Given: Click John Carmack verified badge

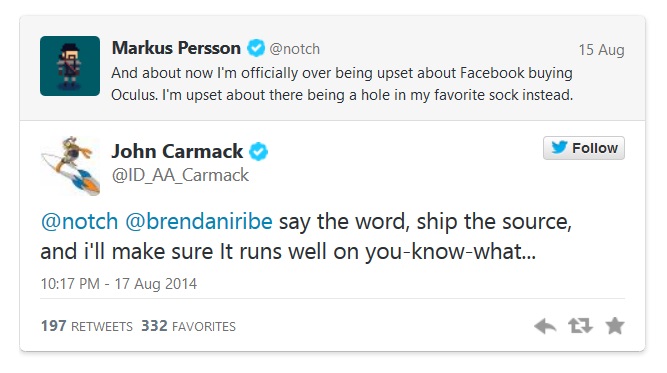Looking at the screenshot, I should pos(259,152).
